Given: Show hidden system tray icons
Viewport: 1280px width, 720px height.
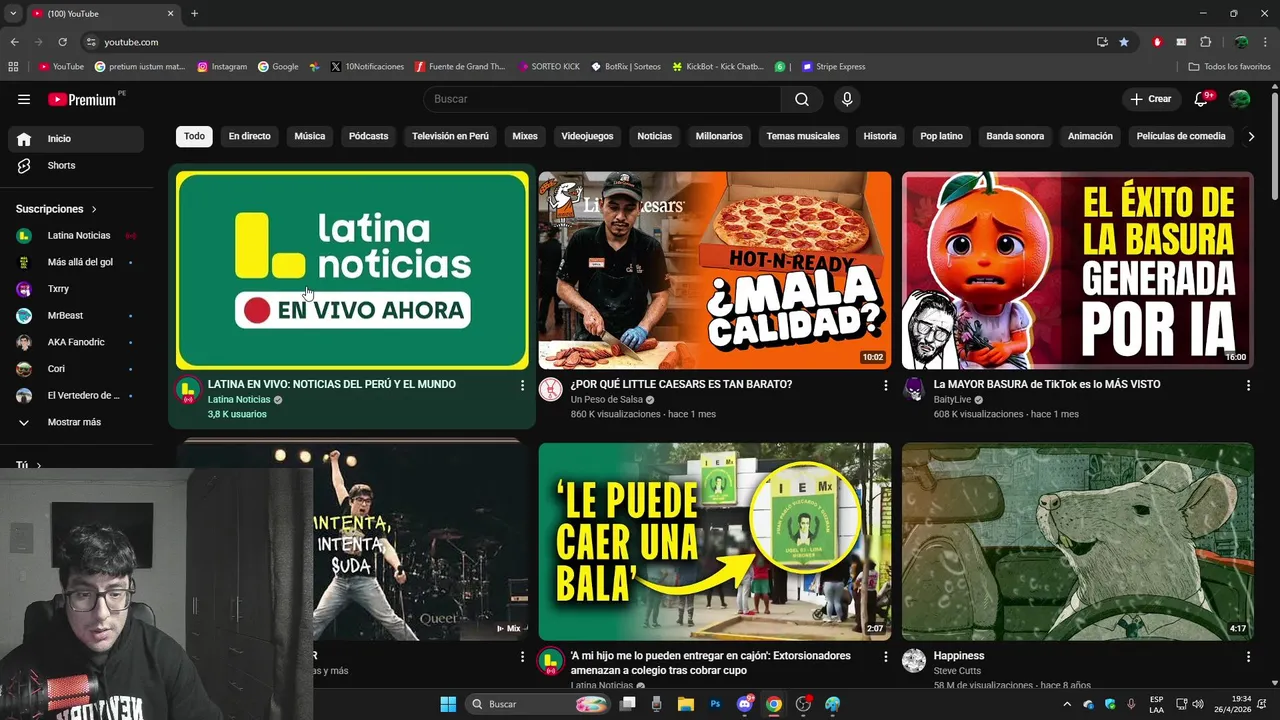Looking at the screenshot, I should coord(1066,704).
